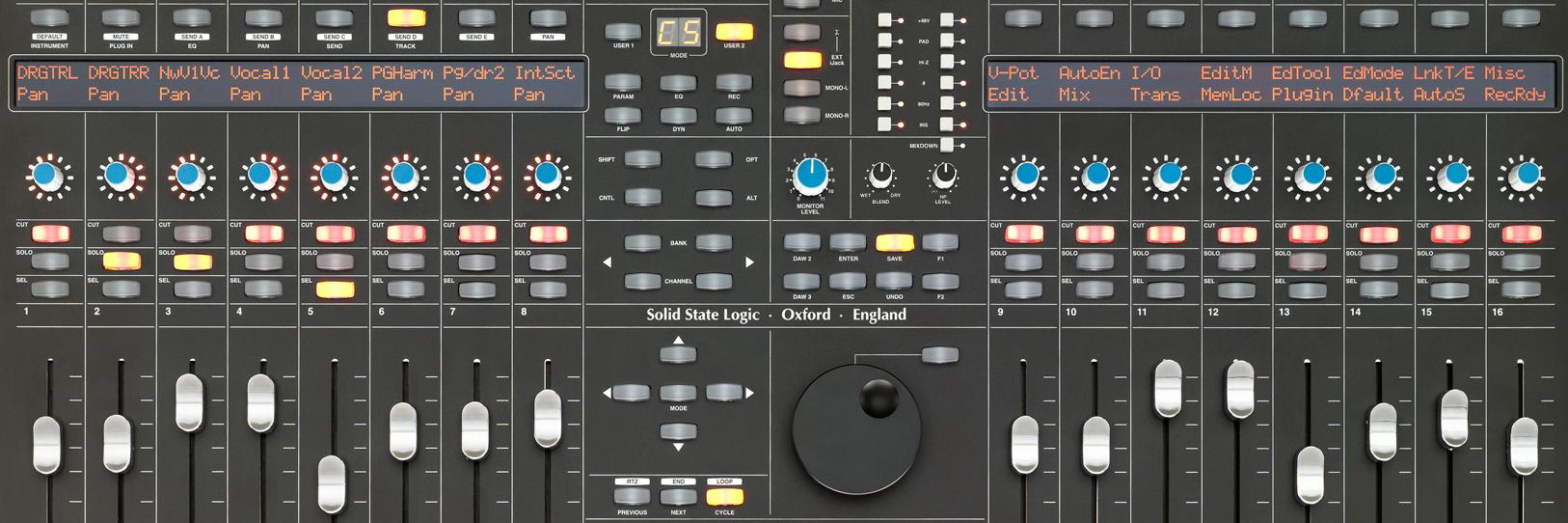1568x523 pixels.
Task: Toggle the MONO-L button
Action: click(x=802, y=88)
